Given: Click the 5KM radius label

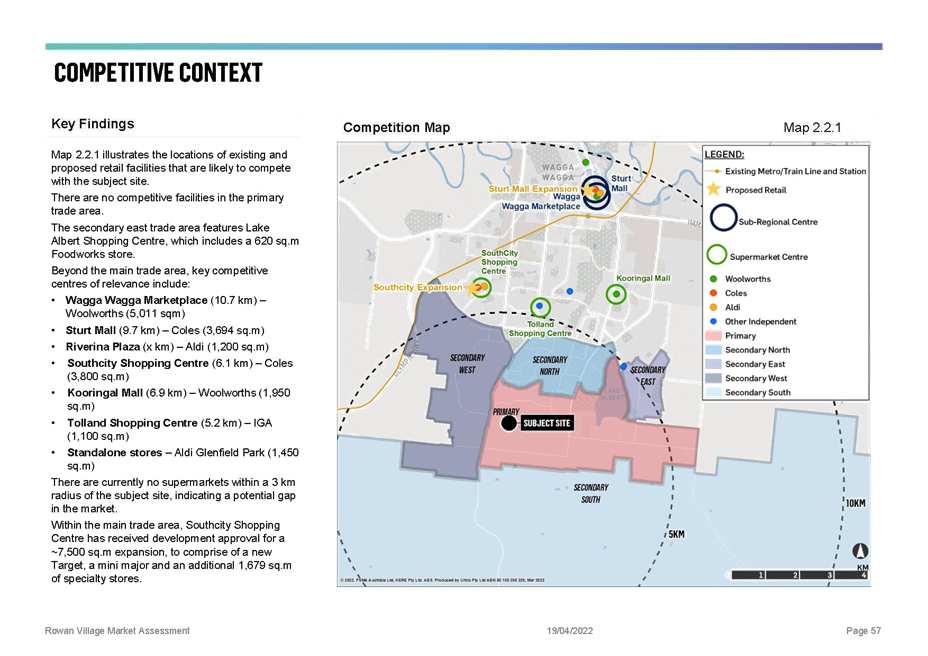Looking at the screenshot, I should 676,534.
